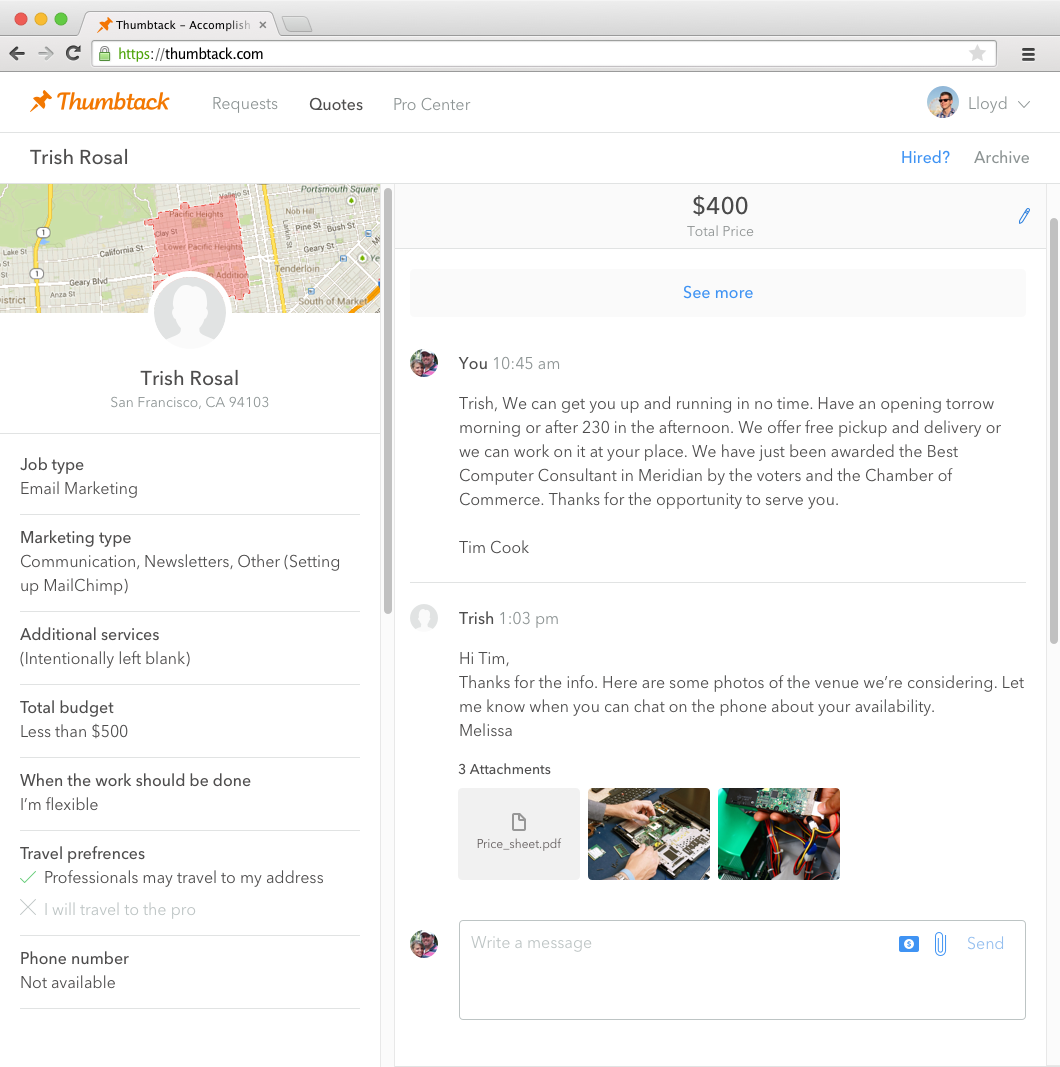
Task: Go to the Quotes tab
Action: (336, 104)
